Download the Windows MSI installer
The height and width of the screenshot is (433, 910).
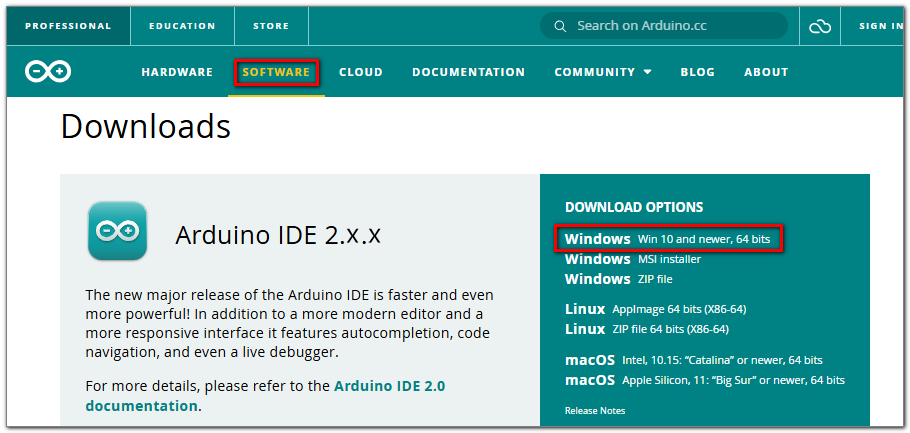coord(633,259)
